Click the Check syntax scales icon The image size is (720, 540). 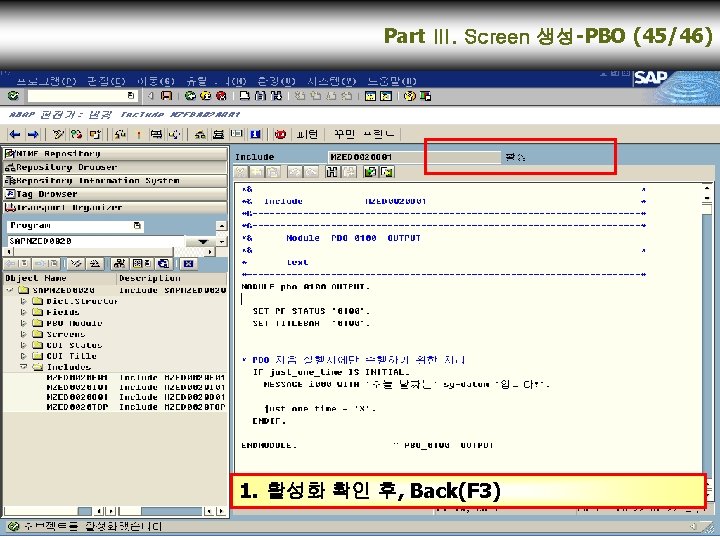pos(120,134)
